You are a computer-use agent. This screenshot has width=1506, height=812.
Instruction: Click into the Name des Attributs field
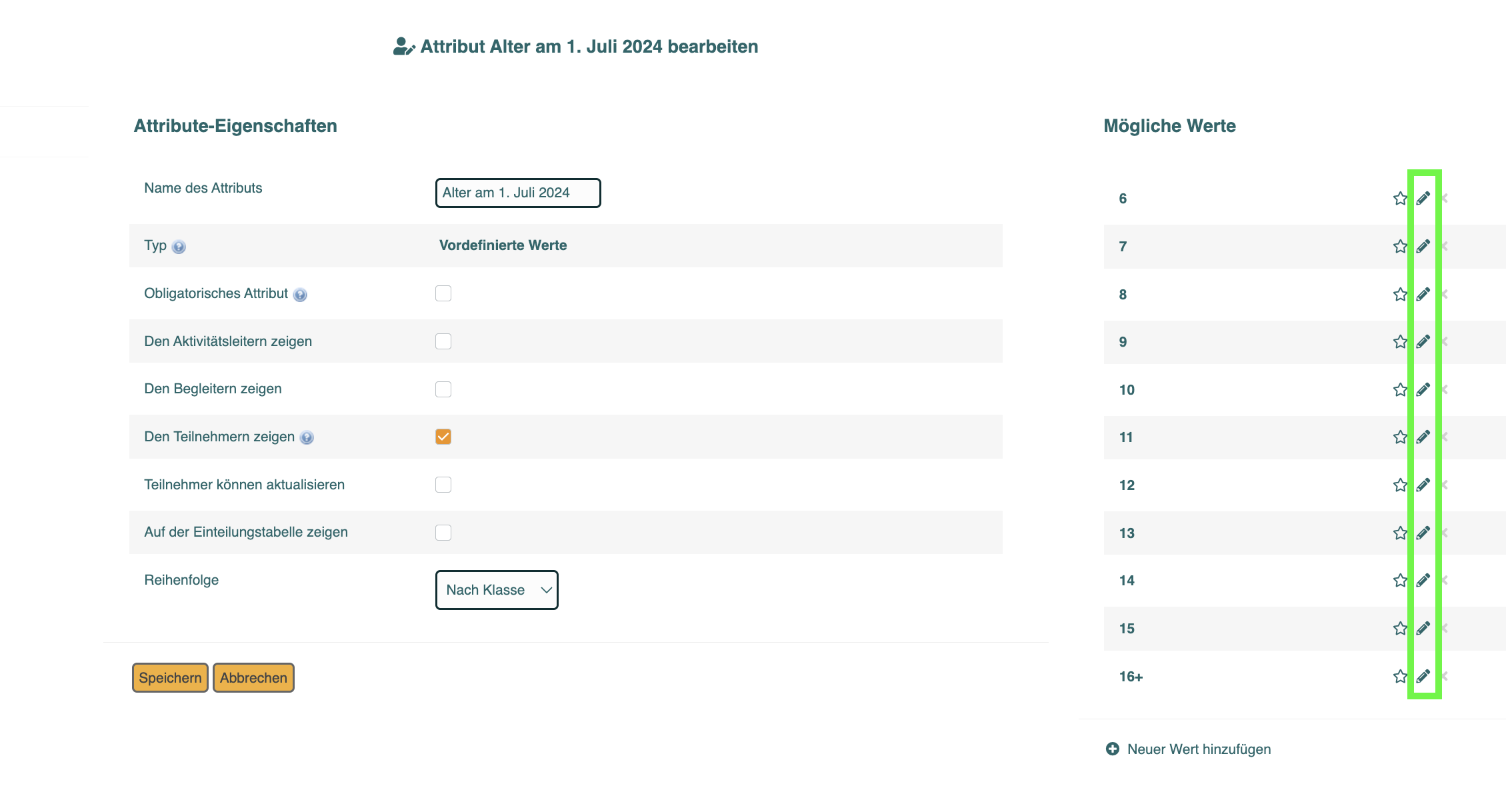518,193
